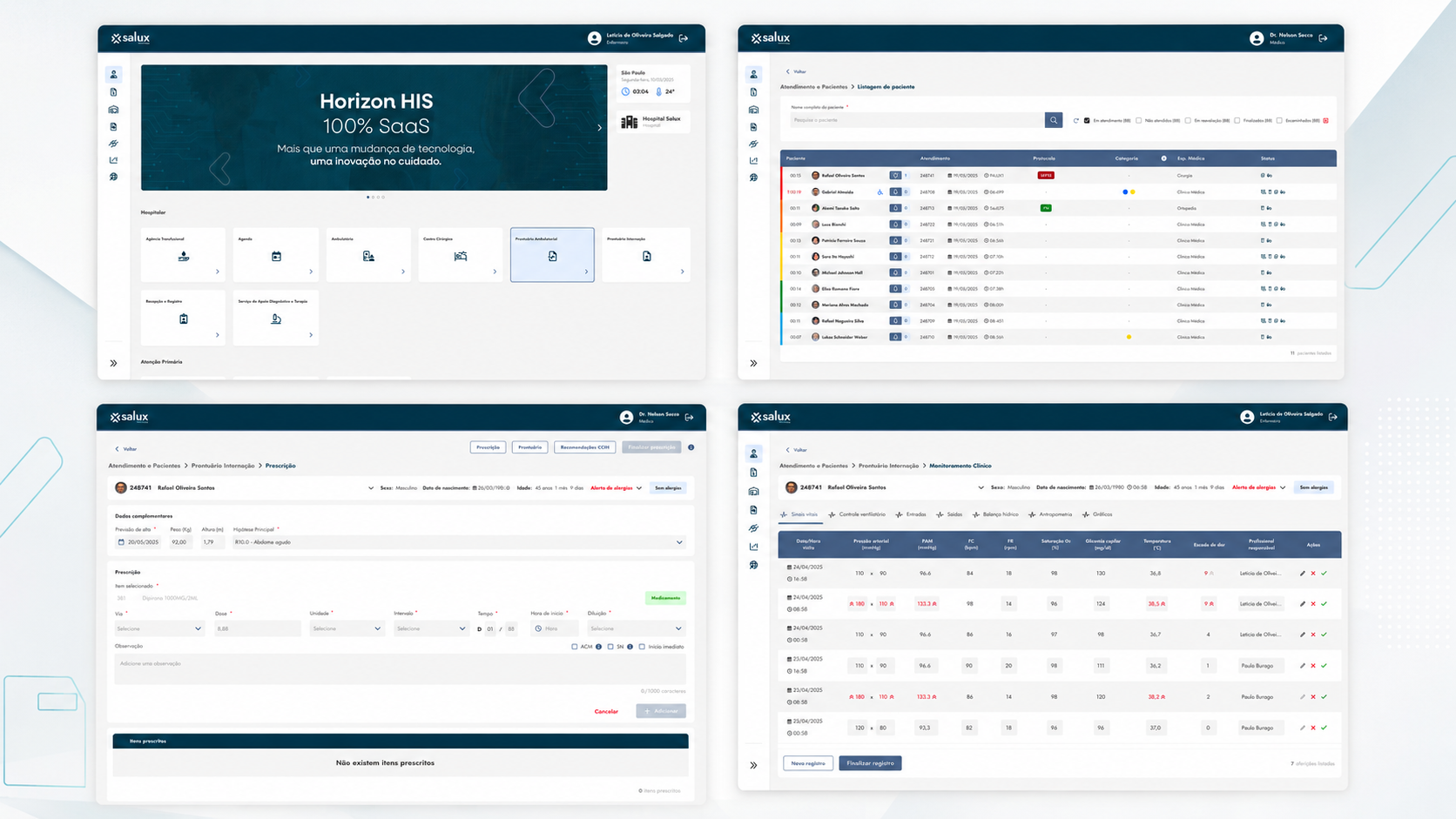Image resolution: width=1456 pixels, height=819 pixels.
Task: Open the Hipótese Principal dropdown
Action: [458, 542]
